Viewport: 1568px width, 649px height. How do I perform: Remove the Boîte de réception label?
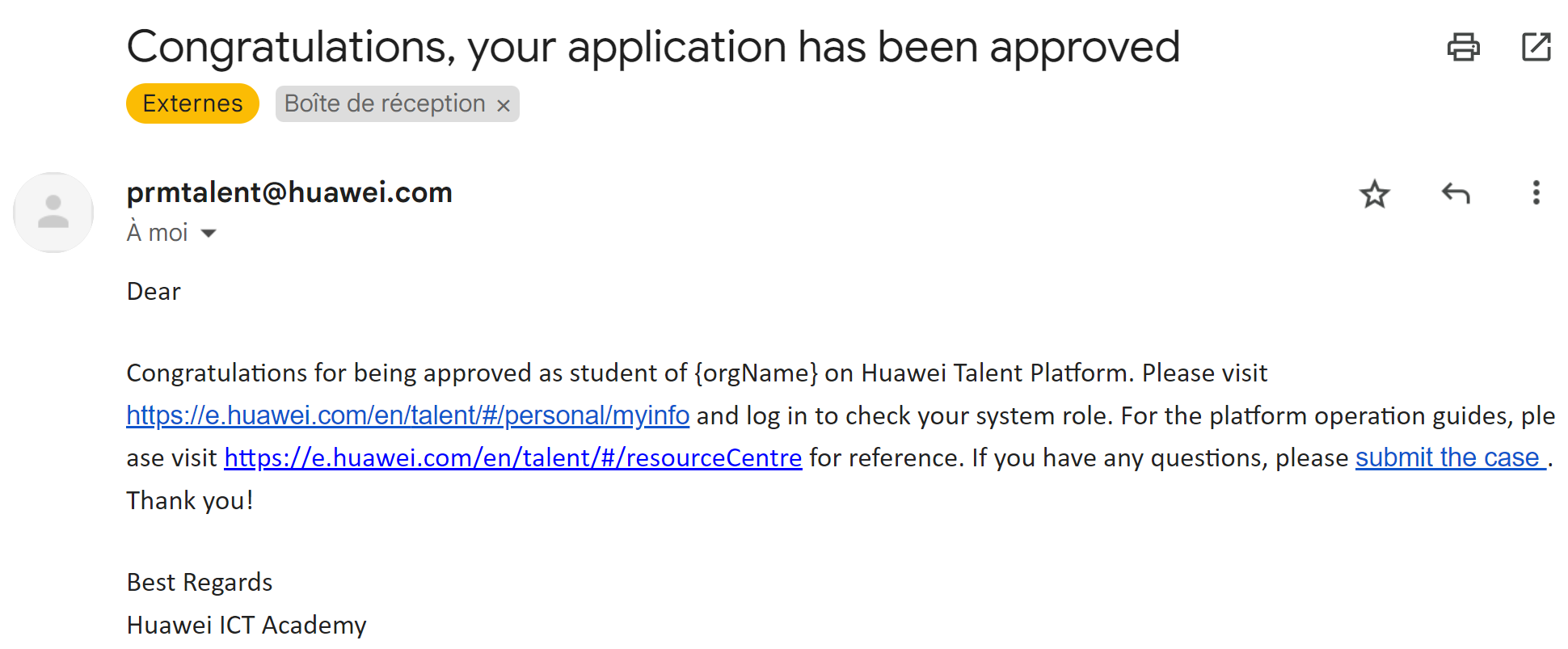coord(504,105)
